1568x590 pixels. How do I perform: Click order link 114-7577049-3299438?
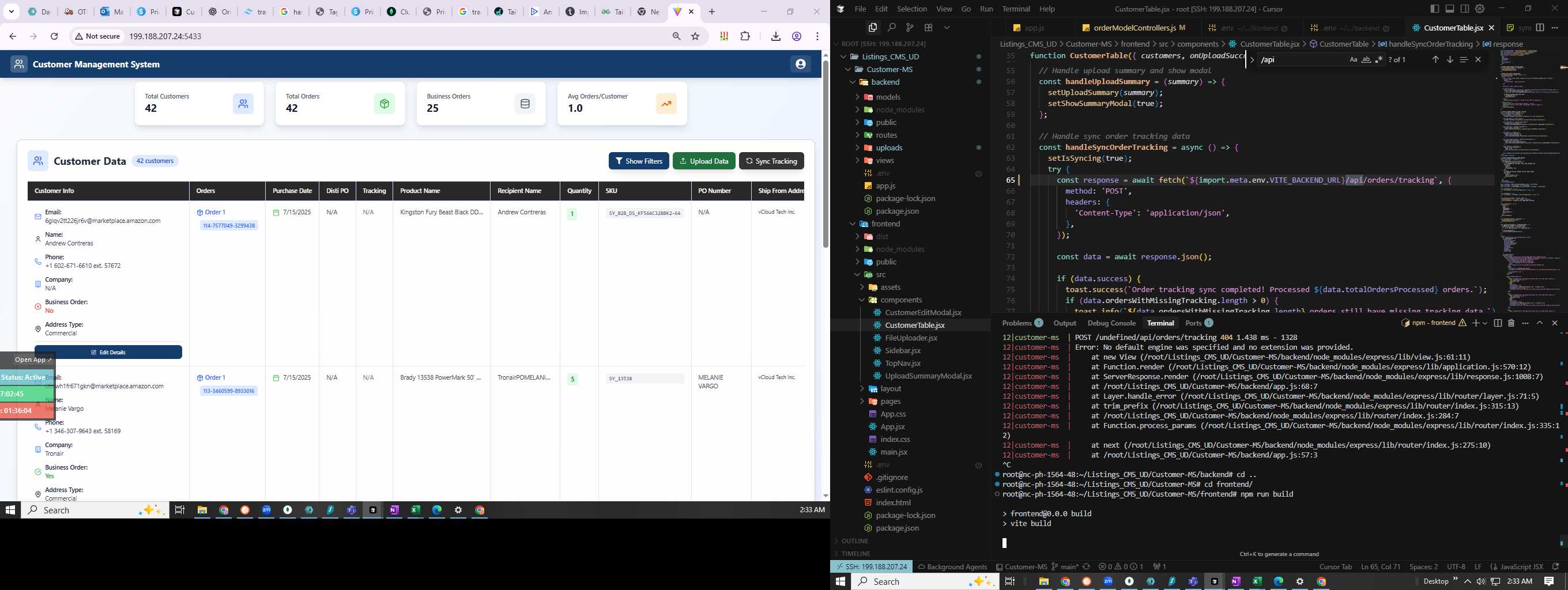click(x=229, y=226)
